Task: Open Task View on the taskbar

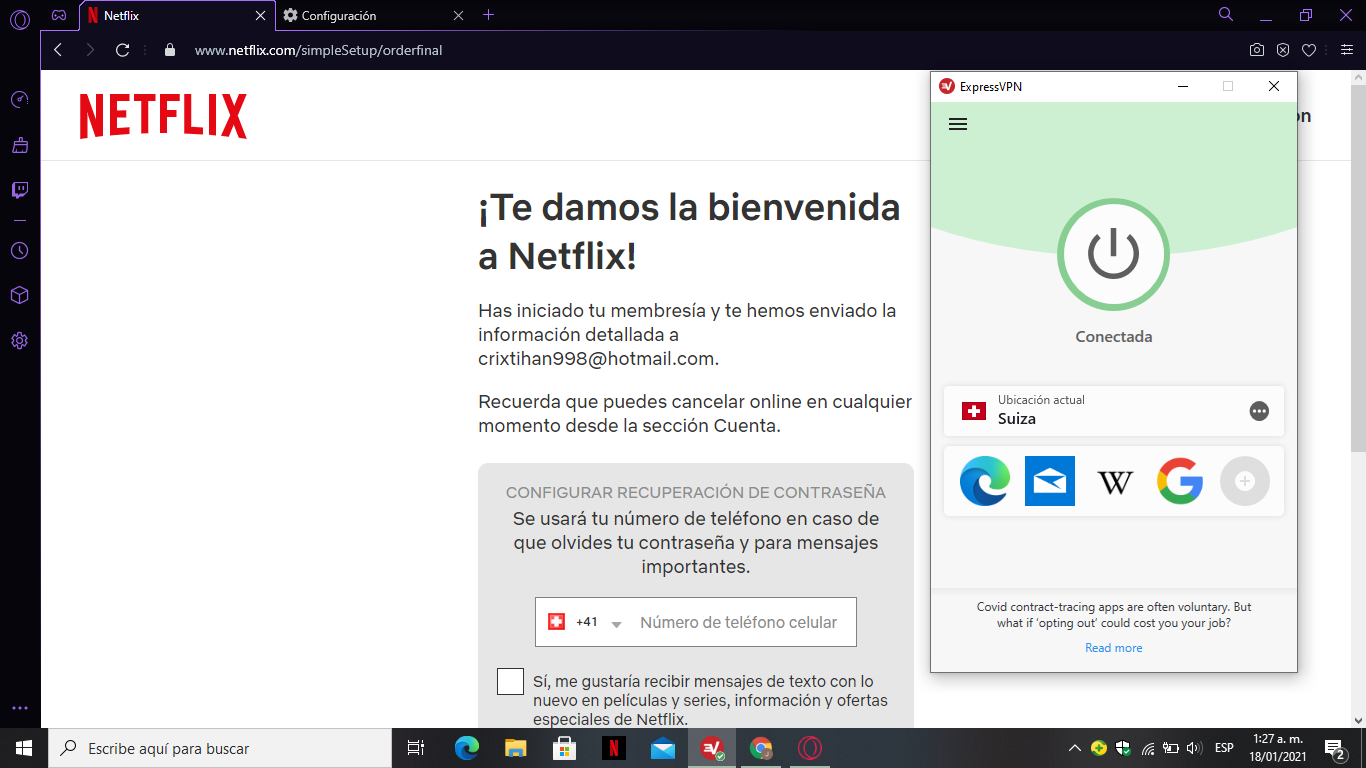Action: tap(416, 748)
